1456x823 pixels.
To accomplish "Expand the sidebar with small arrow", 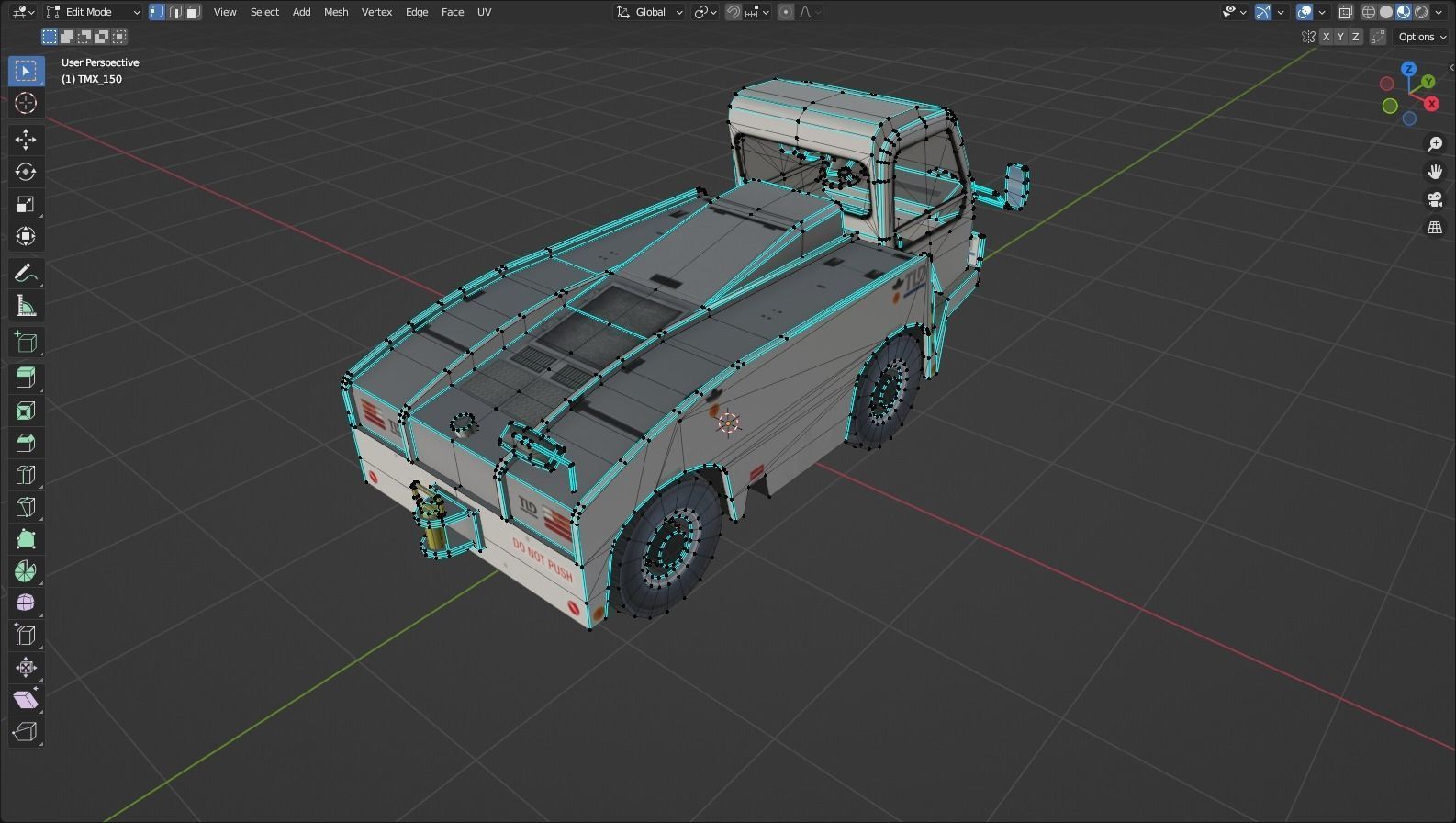I will coord(1450,68).
